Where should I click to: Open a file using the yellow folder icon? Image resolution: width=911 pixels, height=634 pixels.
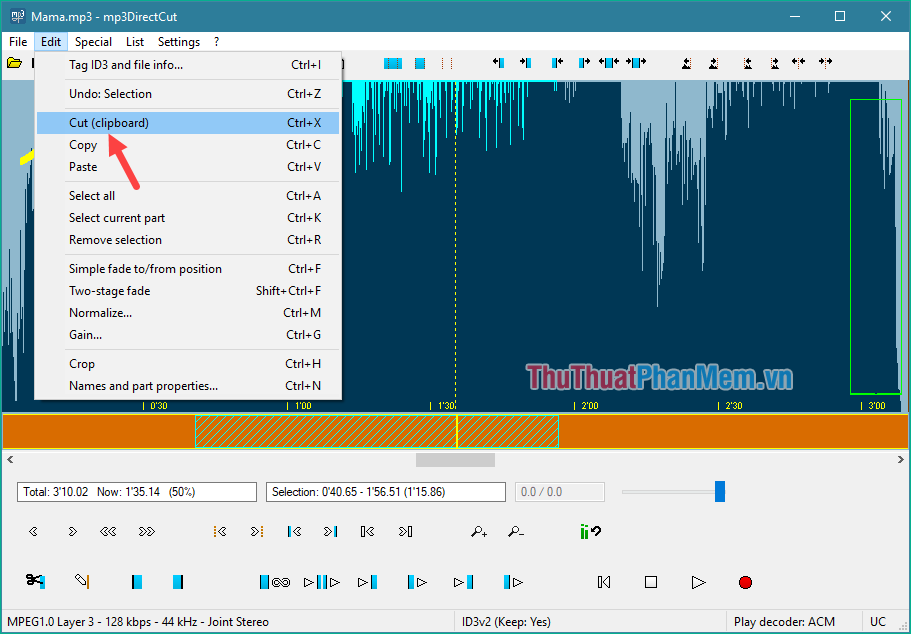(13, 62)
